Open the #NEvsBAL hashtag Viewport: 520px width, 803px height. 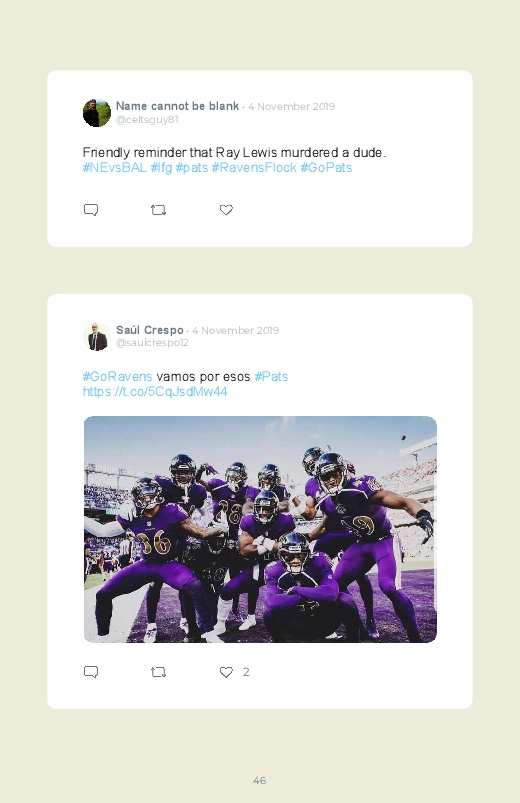pos(115,167)
